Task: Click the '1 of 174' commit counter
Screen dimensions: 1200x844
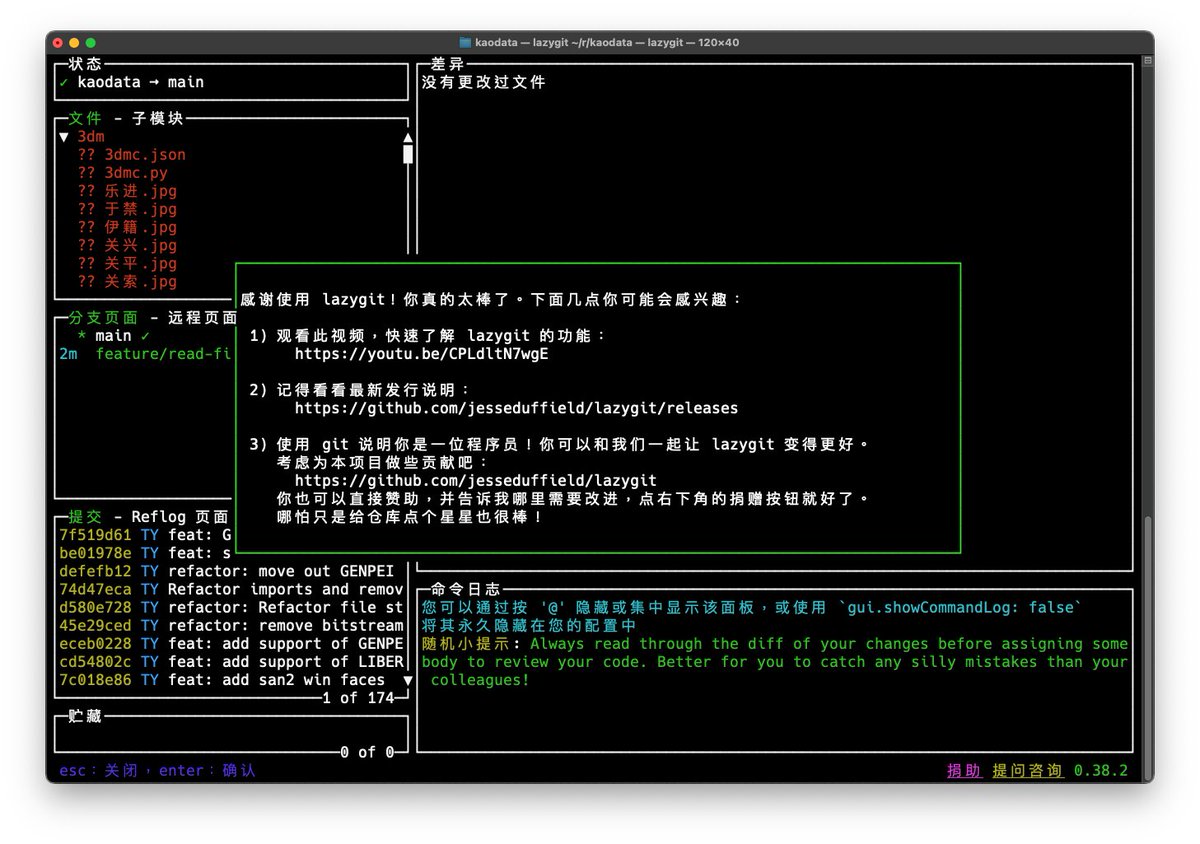Action: (x=358, y=698)
